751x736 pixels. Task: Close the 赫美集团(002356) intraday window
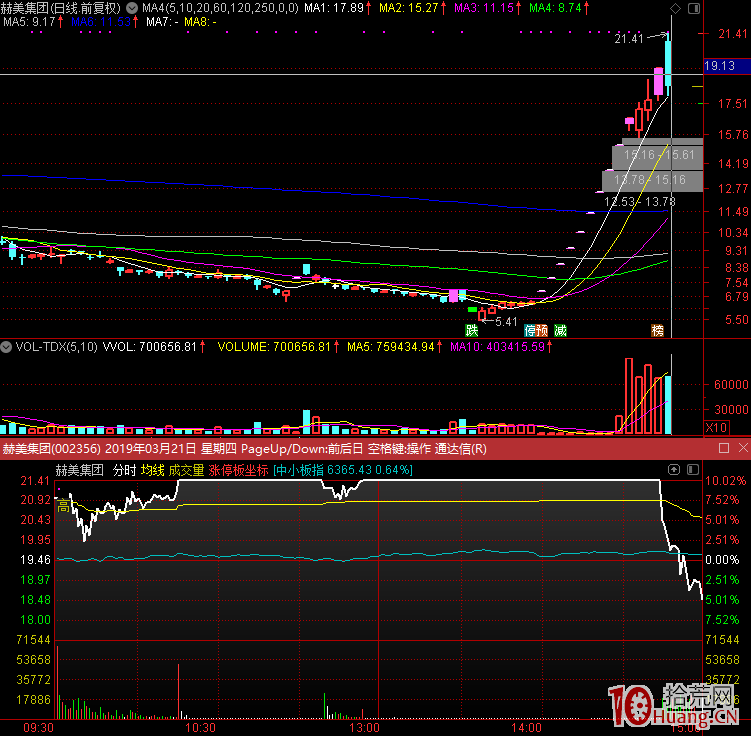point(743,448)
